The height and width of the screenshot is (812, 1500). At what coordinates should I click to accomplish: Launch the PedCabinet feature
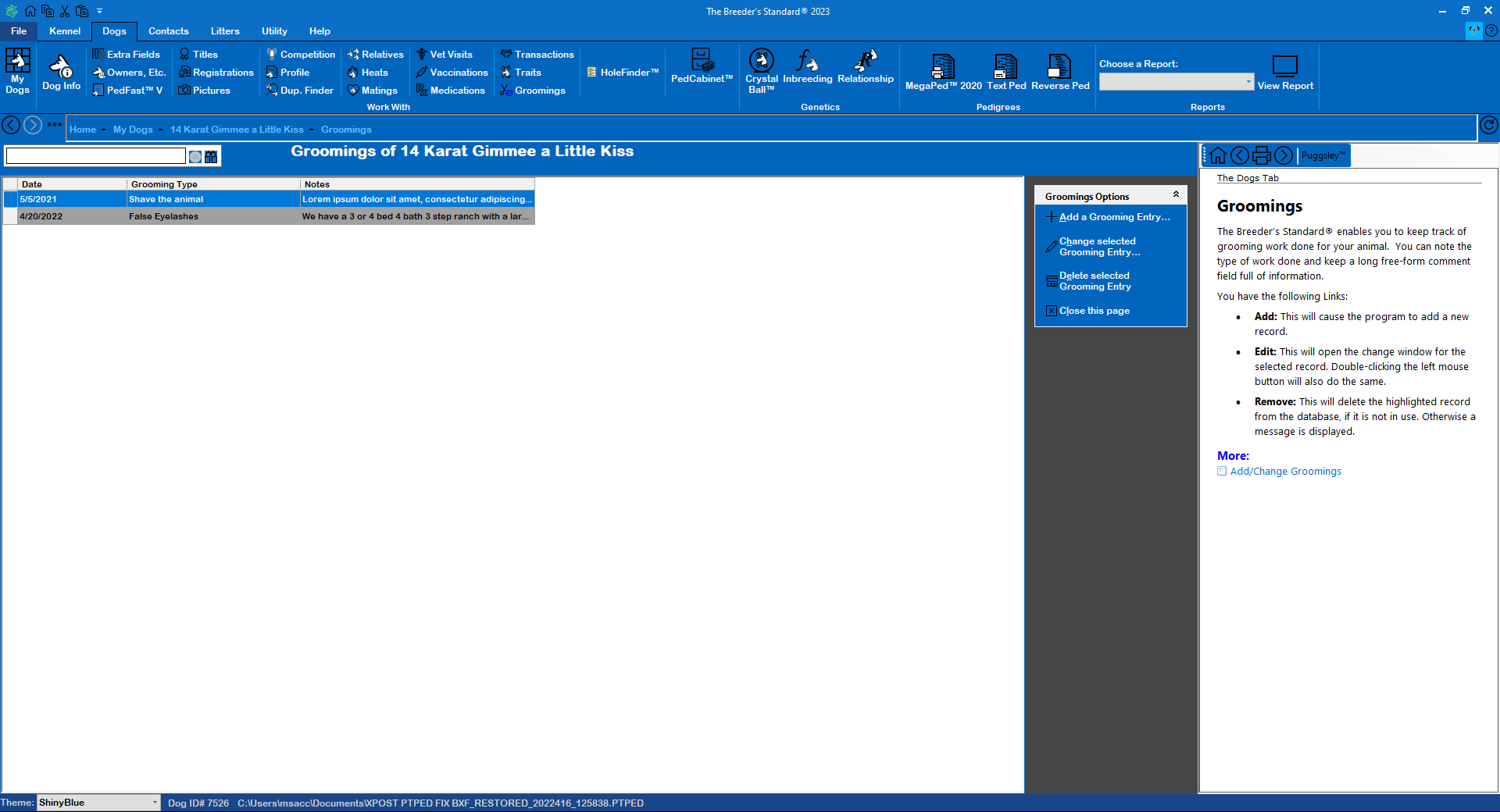click(701, 70)
